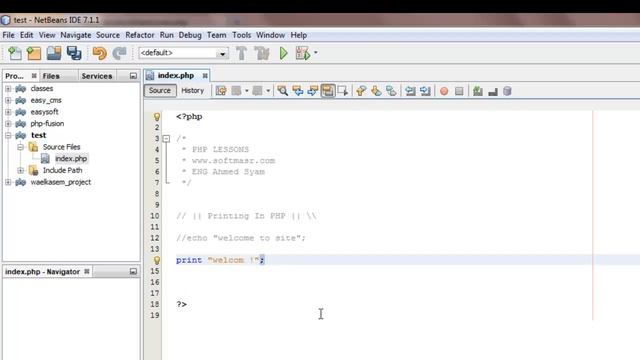Click the New File toolbar icon
This screenshot has width=640, height=360.
(15, 53)
